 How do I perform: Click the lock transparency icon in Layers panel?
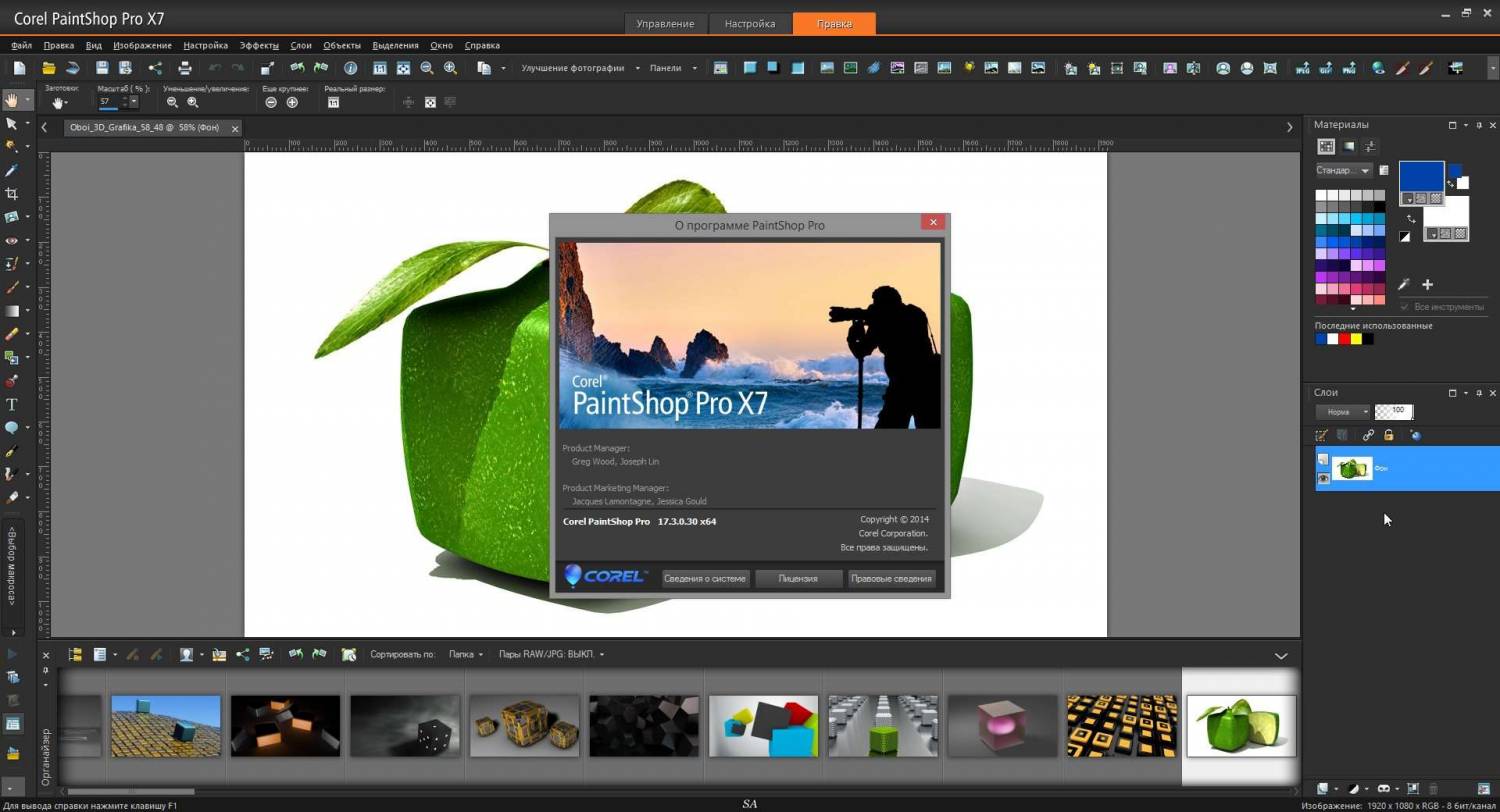1389,435
